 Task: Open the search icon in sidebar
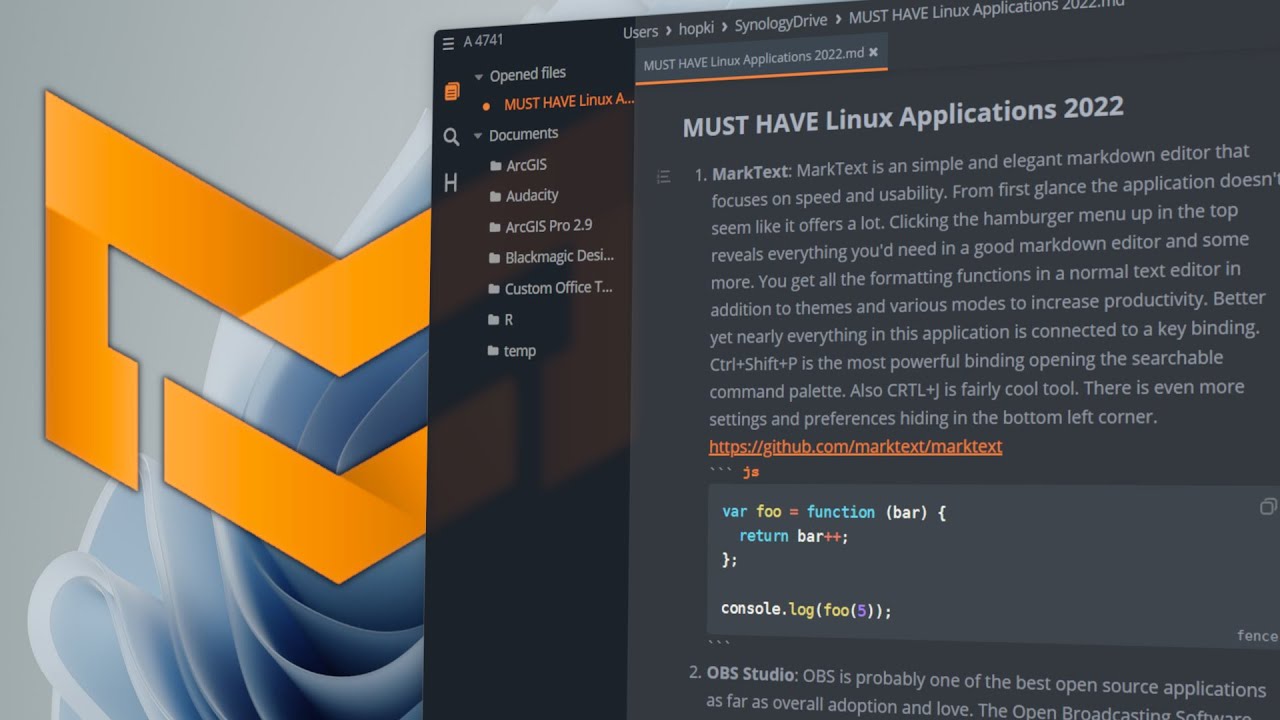tap(451, 137)
